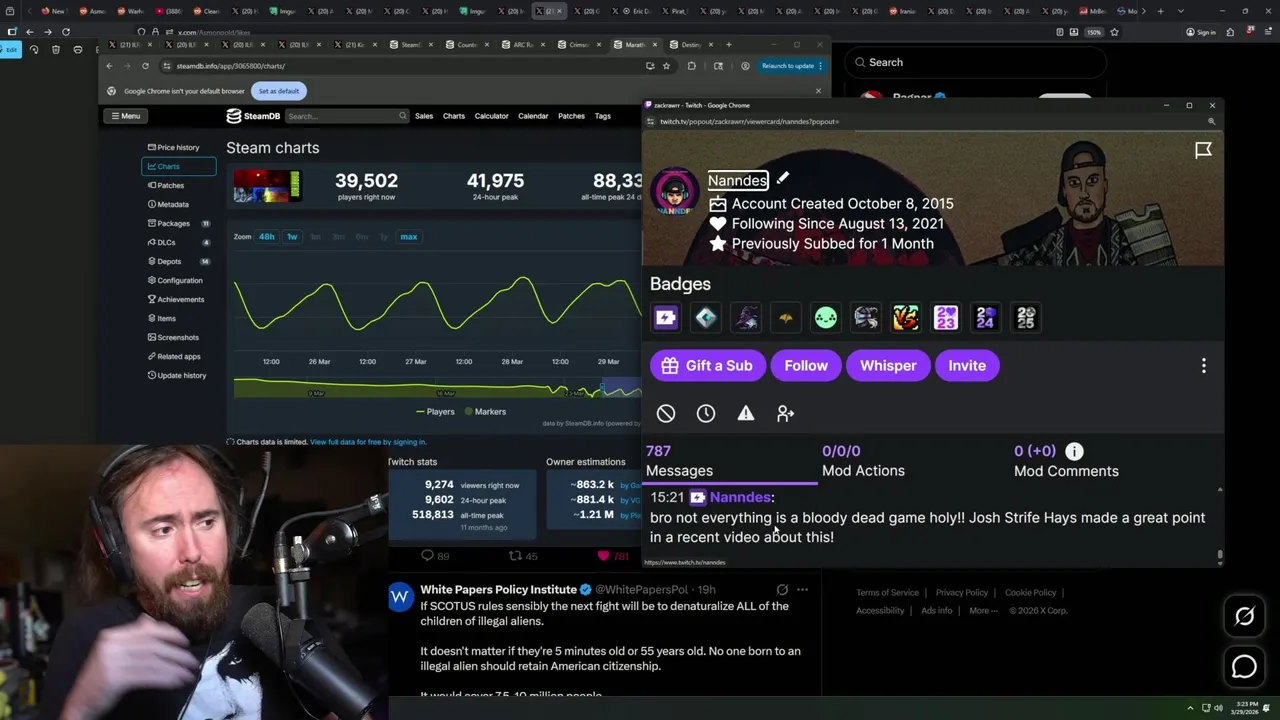This screenshot has height=720, width=1280.
Task: Click the VS badge icon
Action: pos(906,318)
